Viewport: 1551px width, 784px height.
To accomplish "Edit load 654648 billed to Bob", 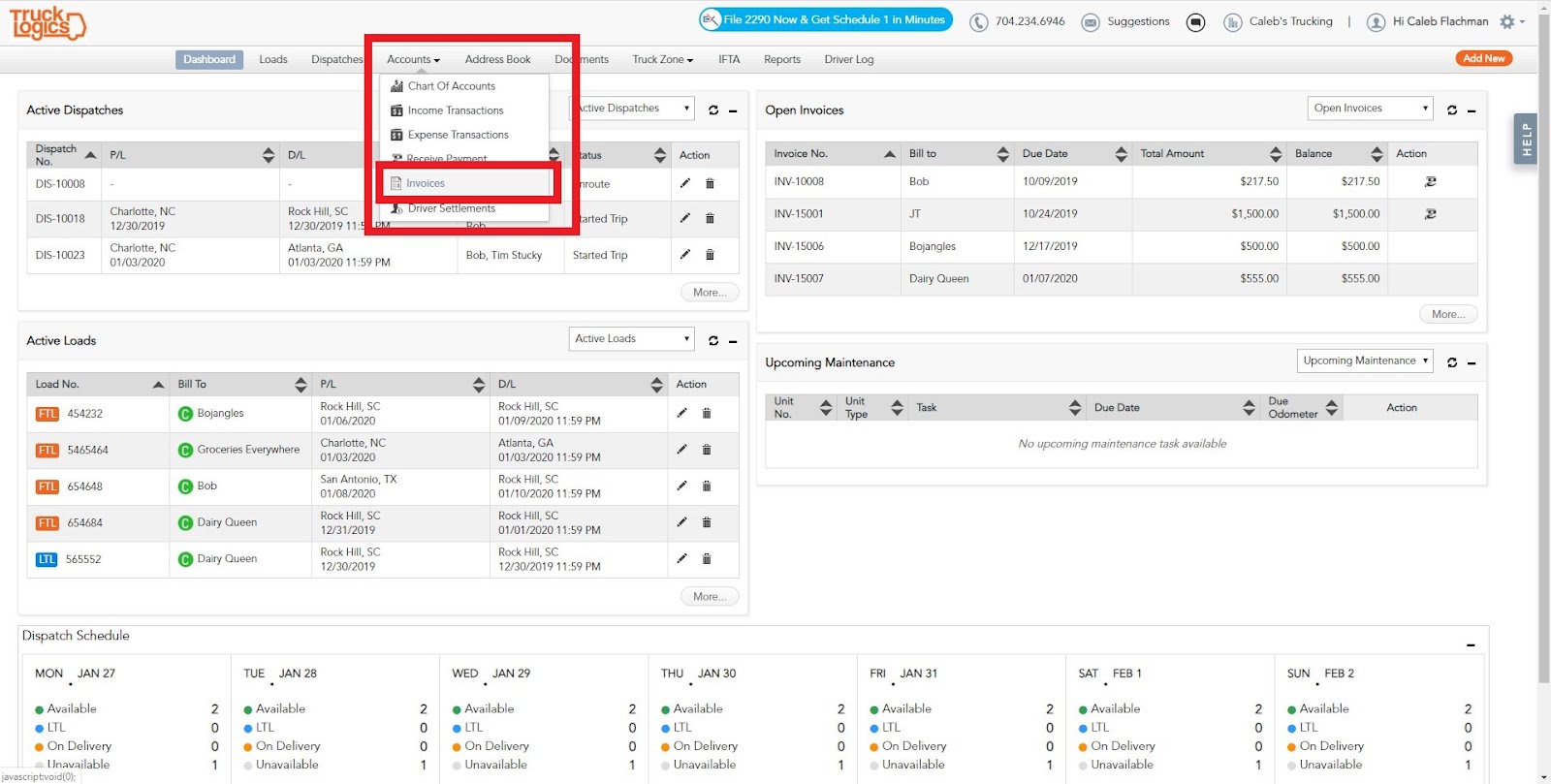I will tap(682, 486).
